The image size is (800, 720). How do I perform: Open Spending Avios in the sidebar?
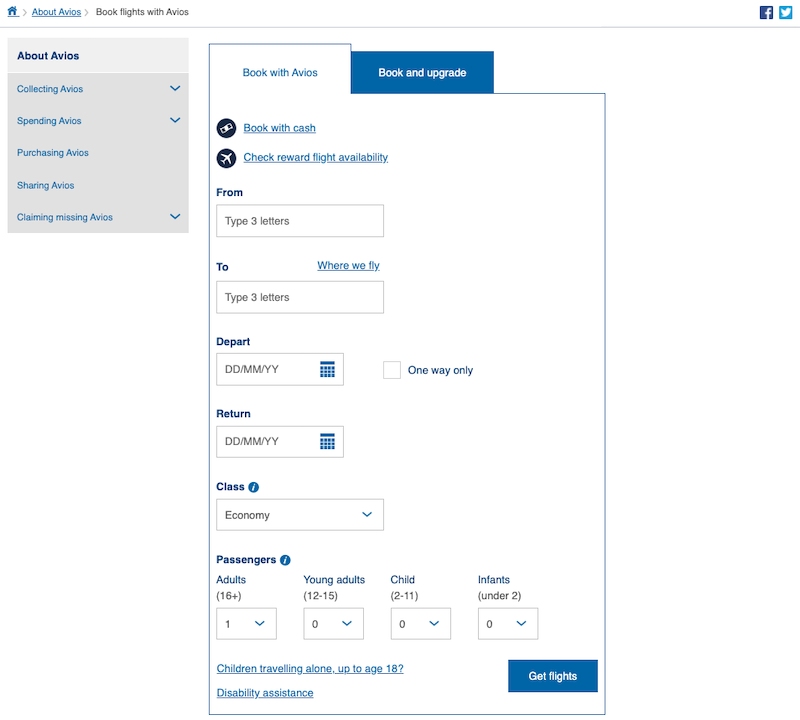click(x=49, y=121)
